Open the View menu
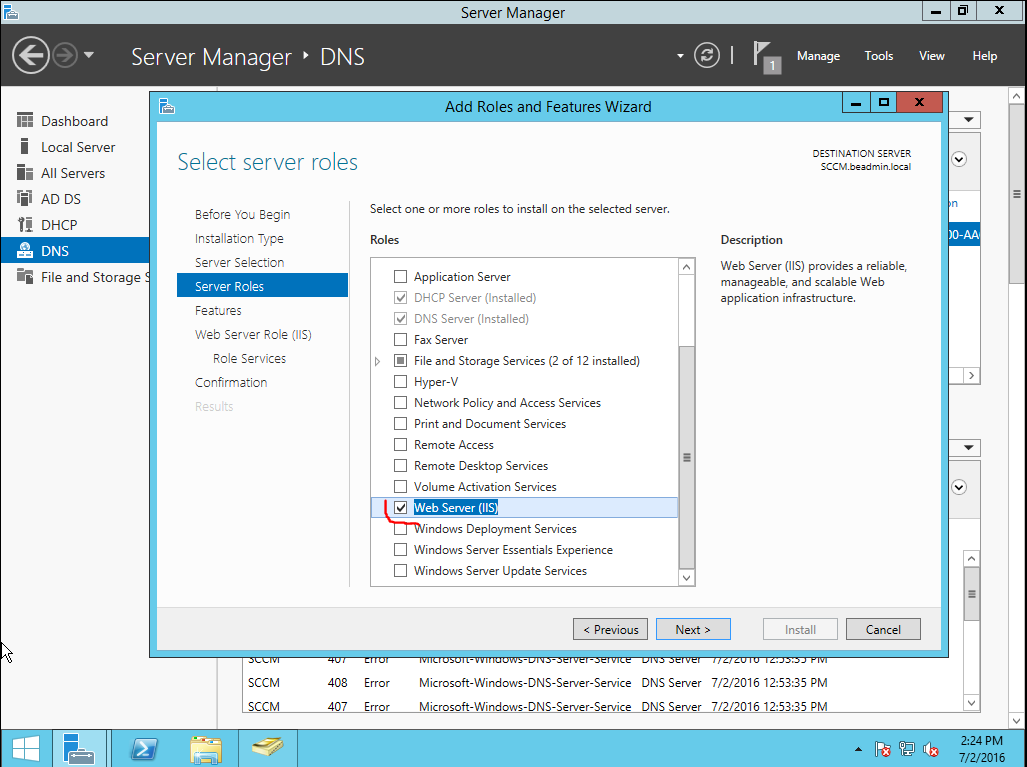 point(931,56)
